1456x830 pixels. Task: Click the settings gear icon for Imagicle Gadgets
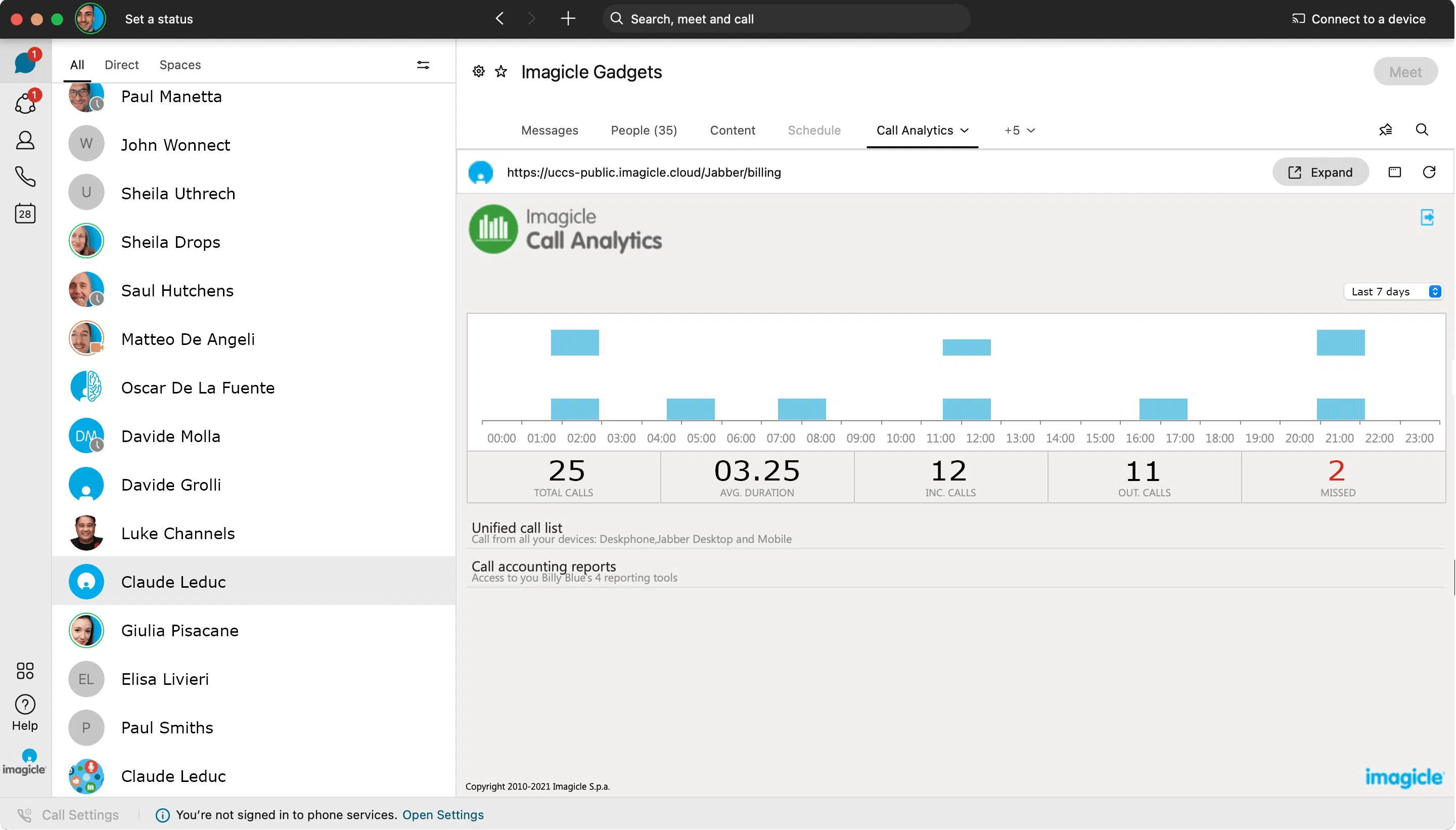[x=478, y=72]
